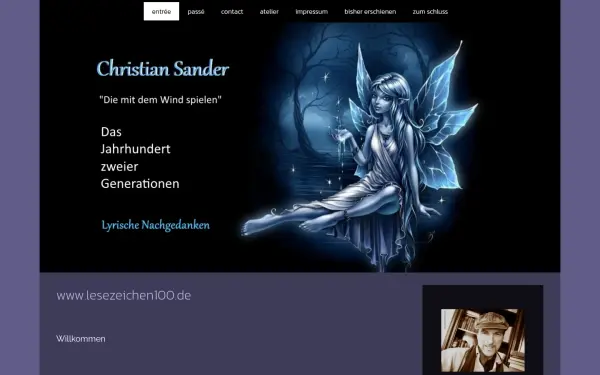
Task: Open the sepia author portrait photo
Action: [x=483, y=340]
